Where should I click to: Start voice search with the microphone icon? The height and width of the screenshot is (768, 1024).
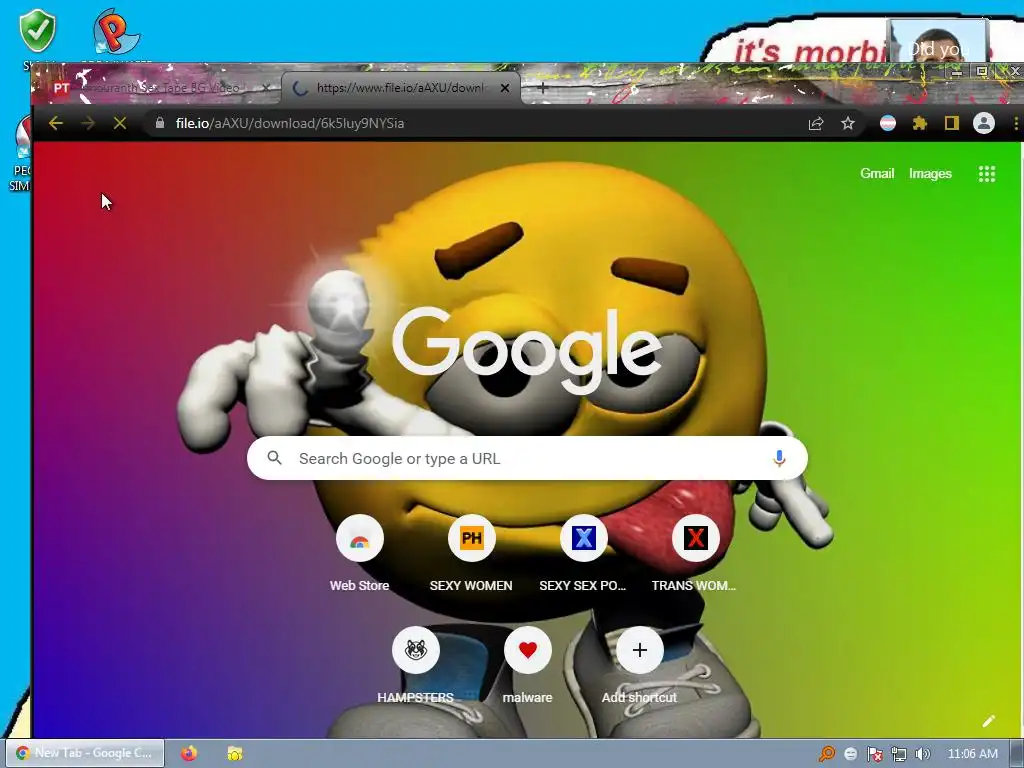(x=778, y=458)
